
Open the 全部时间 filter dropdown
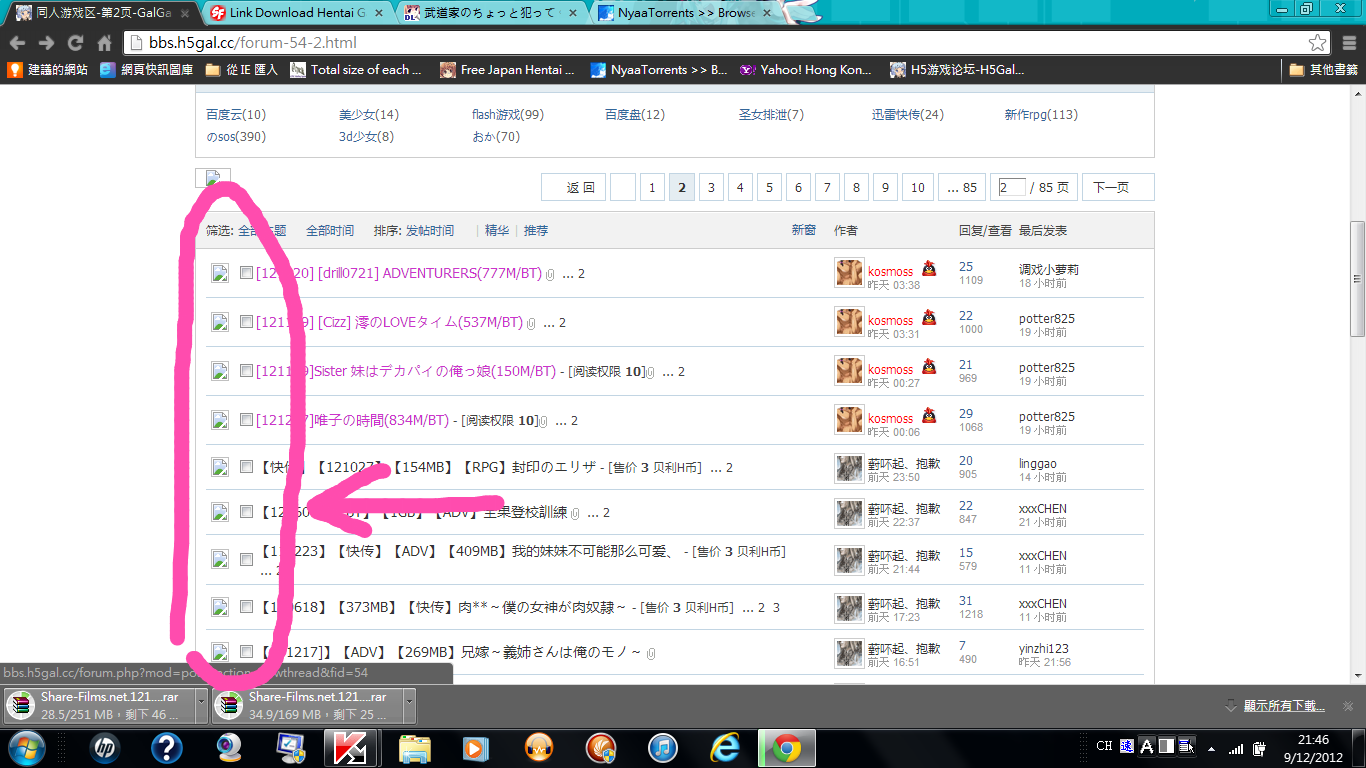click(329, 231)
